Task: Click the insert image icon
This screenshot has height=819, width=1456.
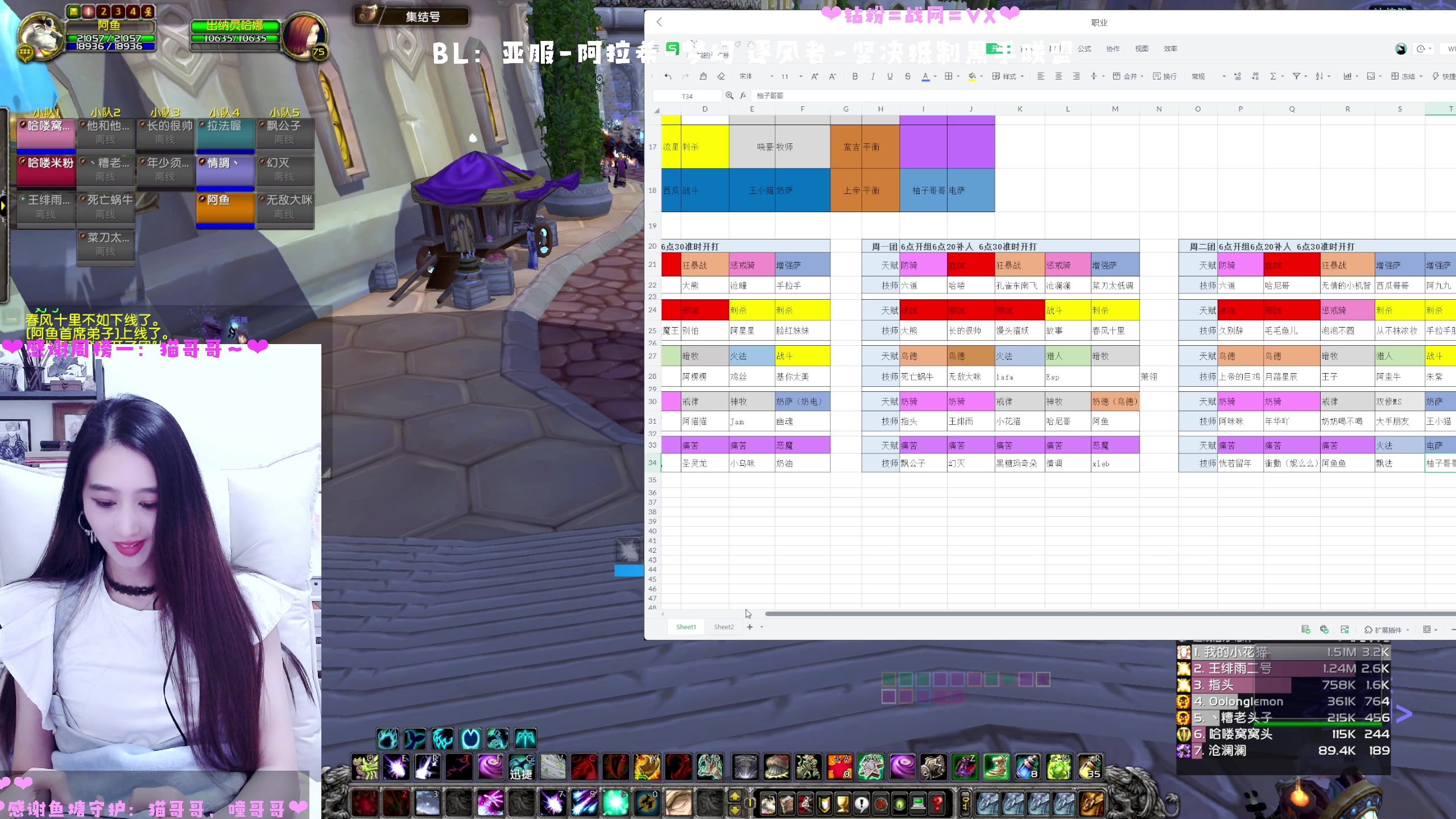Action: coord(1371,76)
